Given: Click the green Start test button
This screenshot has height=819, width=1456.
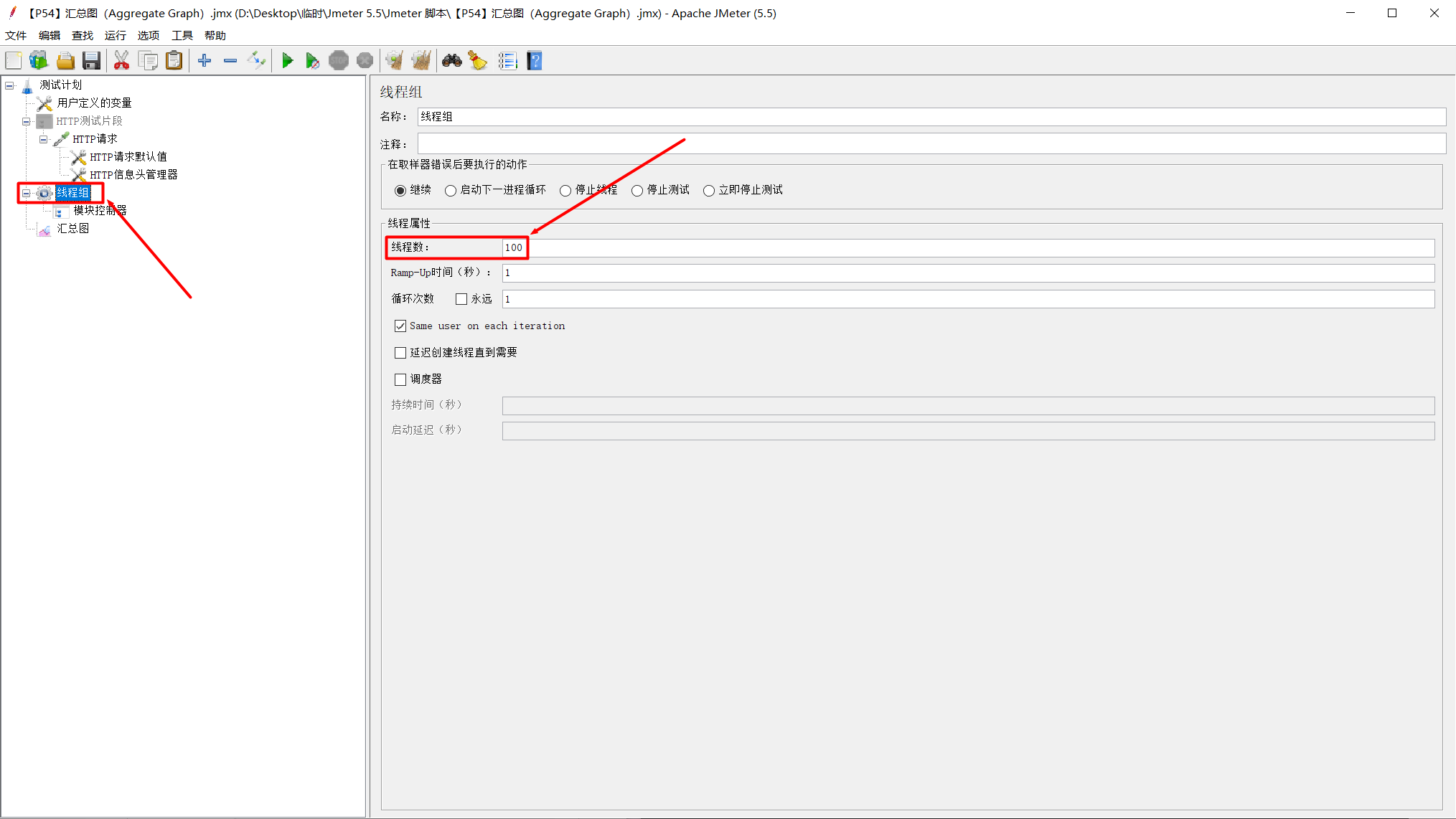Looking at the screenshot, I should [287, 61].
